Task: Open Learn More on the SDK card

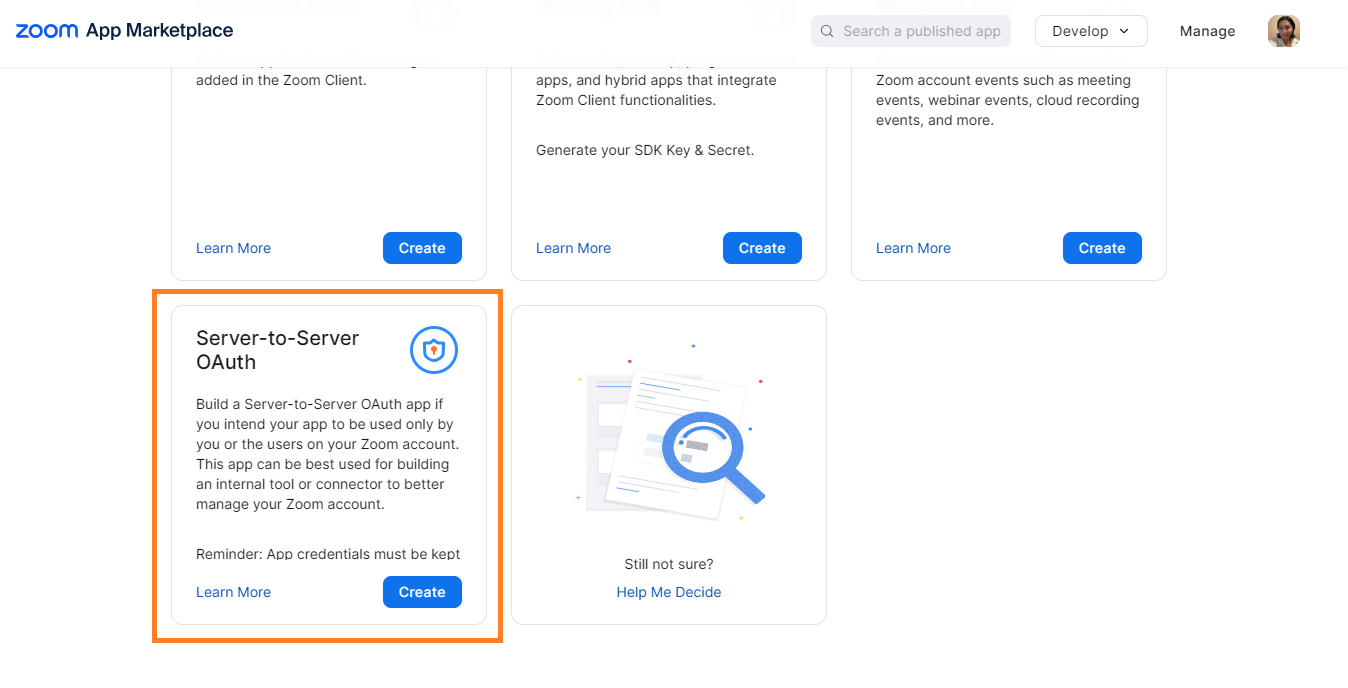Action: [x=573, y=248]
